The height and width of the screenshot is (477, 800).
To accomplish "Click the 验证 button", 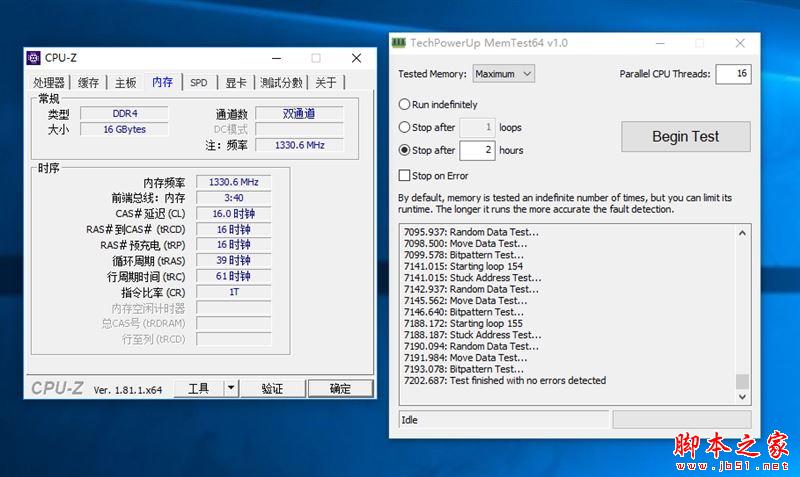I will point(272,388).
